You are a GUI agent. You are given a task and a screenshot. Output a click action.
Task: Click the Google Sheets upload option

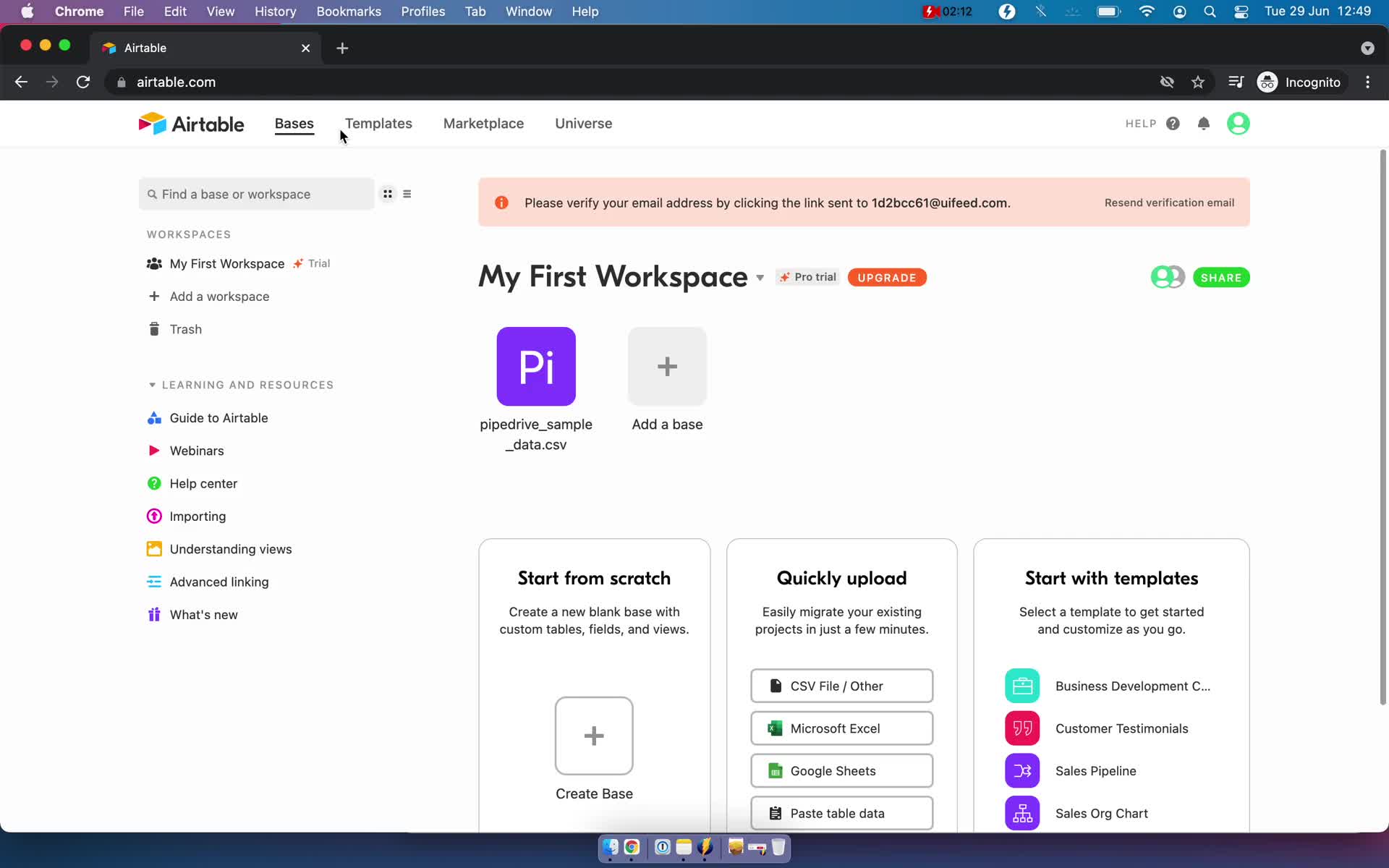[x=841, y=771]
